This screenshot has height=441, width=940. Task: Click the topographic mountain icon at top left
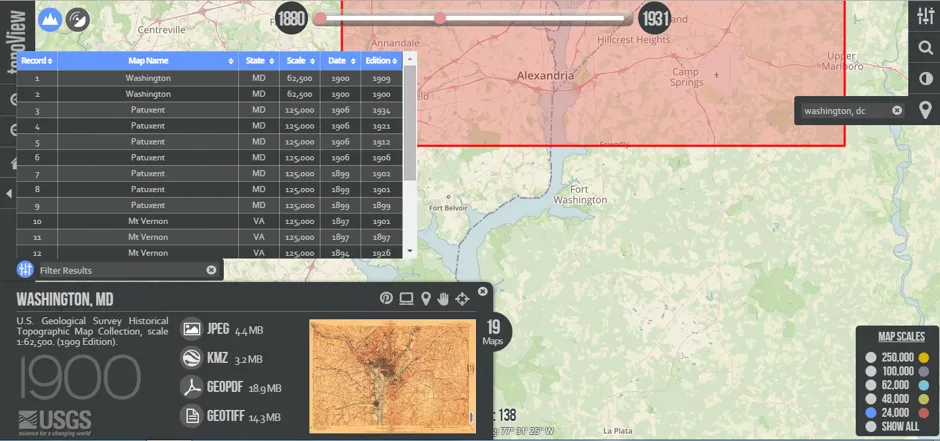(x=49, y=19)
